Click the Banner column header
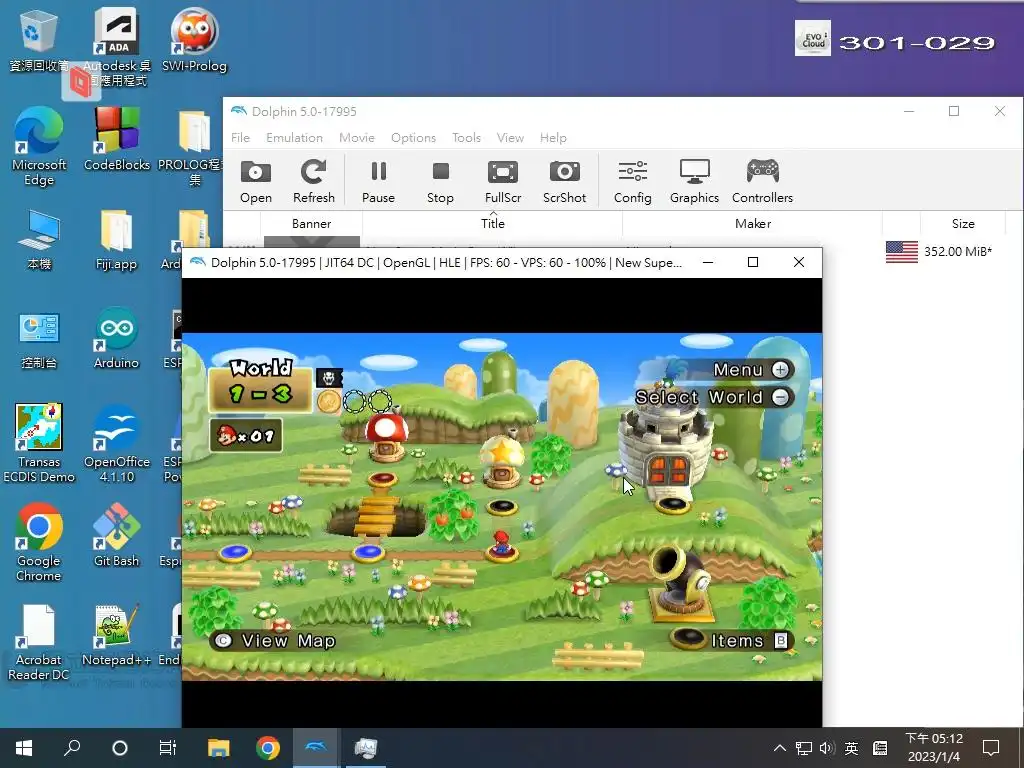The image size is (1024, 768). coord(312,223)
